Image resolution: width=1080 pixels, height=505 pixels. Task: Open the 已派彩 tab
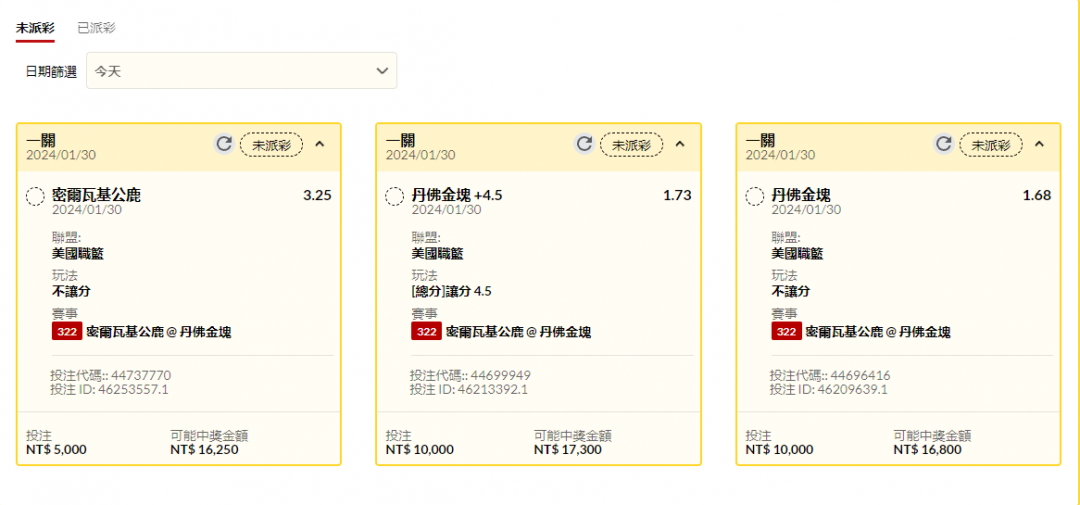coord(96,28)
